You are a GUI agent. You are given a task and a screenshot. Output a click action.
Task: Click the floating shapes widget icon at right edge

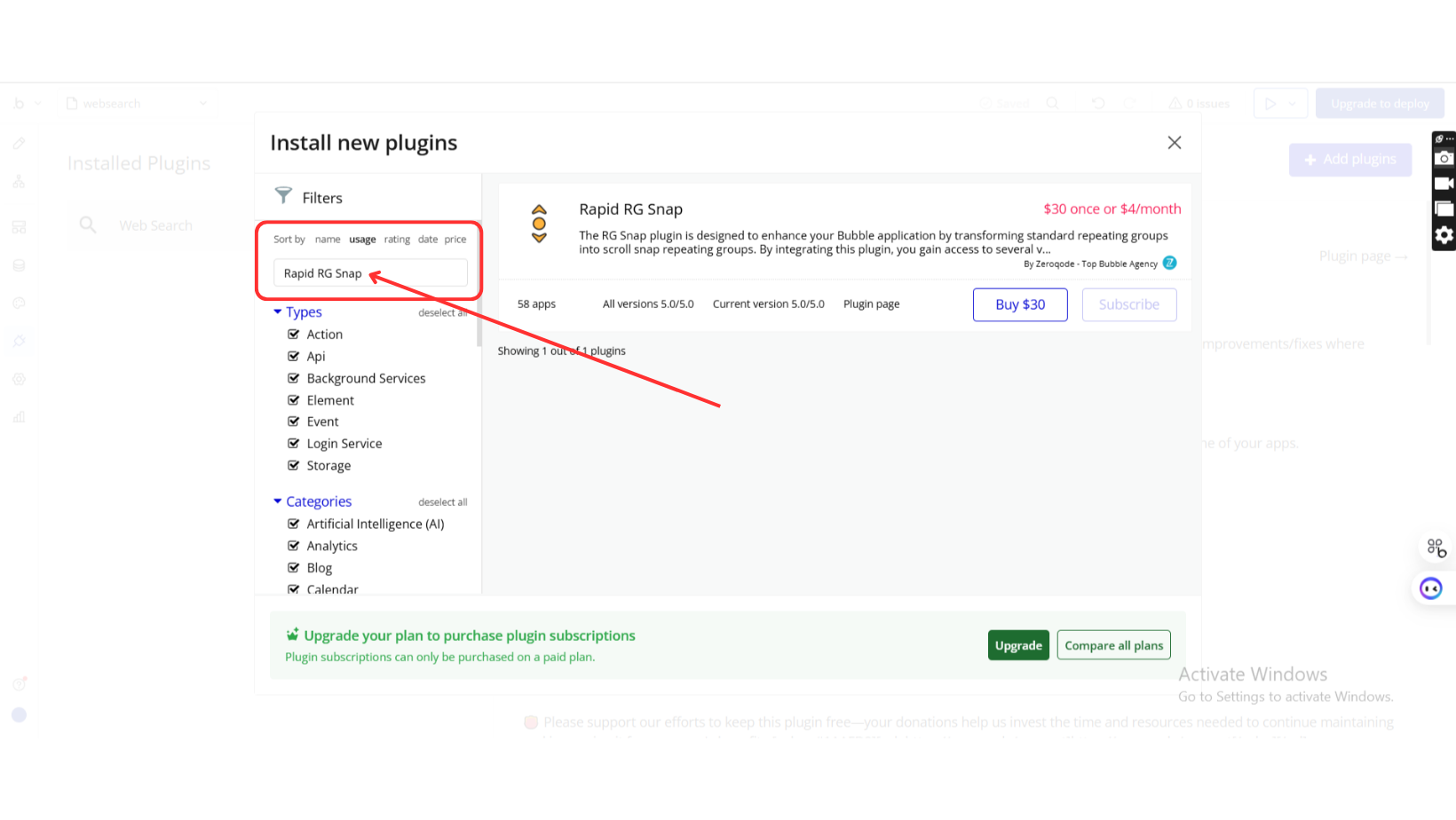pos(1436,548)
